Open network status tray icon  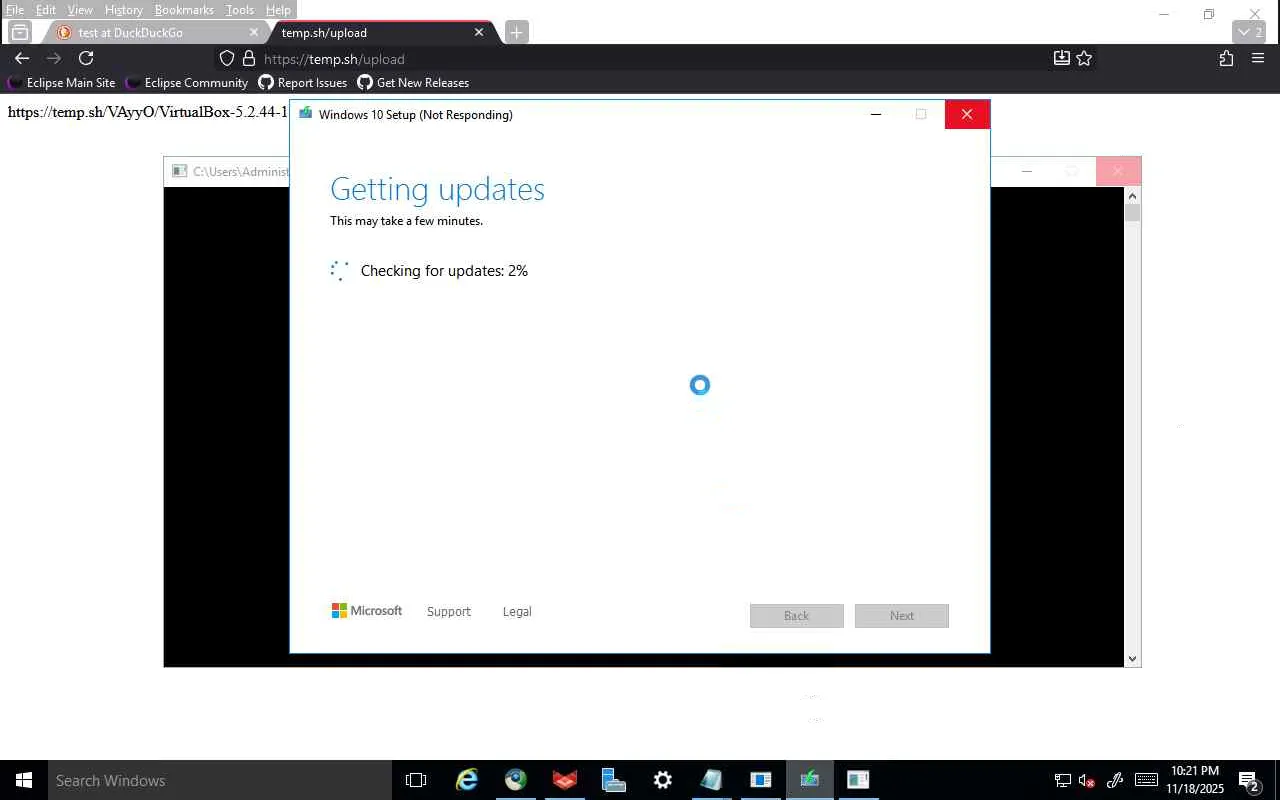(x=1063, y=780)
